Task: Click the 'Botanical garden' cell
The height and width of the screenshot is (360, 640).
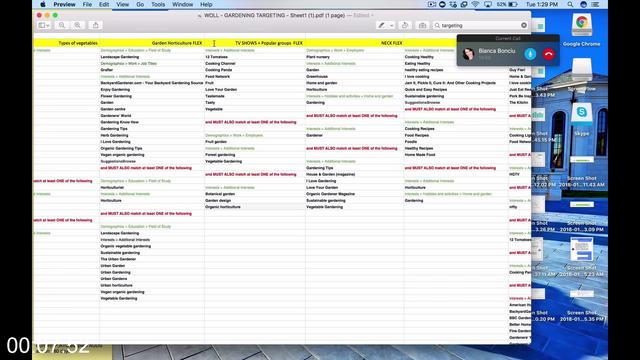Action: tap(220, 194)
